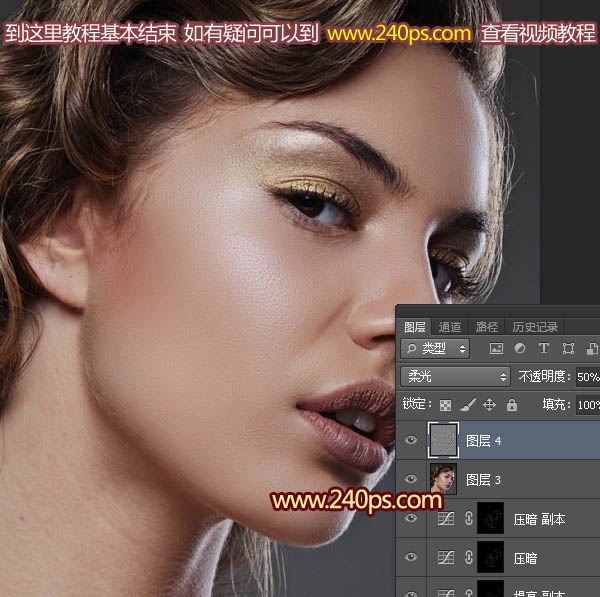Open the 柔光 blend mode dropdown
The height and width of the screenshot is (597, 600).
[x=455, y=377]
